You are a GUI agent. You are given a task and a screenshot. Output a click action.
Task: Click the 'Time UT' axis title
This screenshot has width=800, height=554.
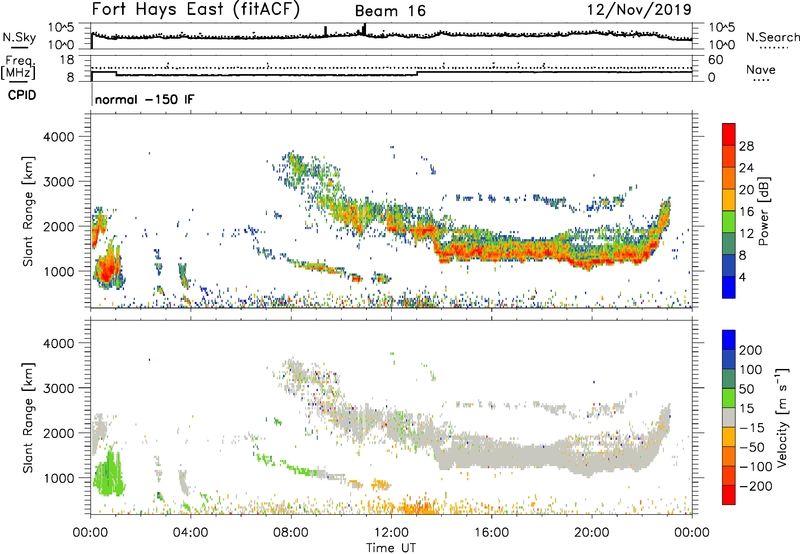pos(391,548)
